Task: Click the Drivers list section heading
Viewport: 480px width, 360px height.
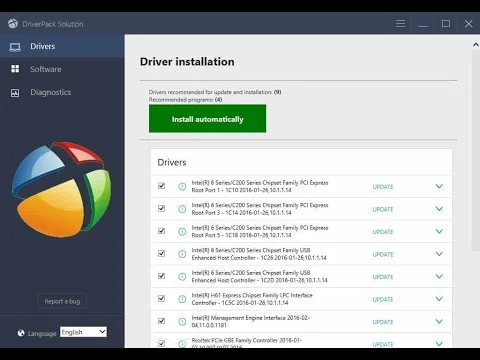Action: click(x=172, y=162)
